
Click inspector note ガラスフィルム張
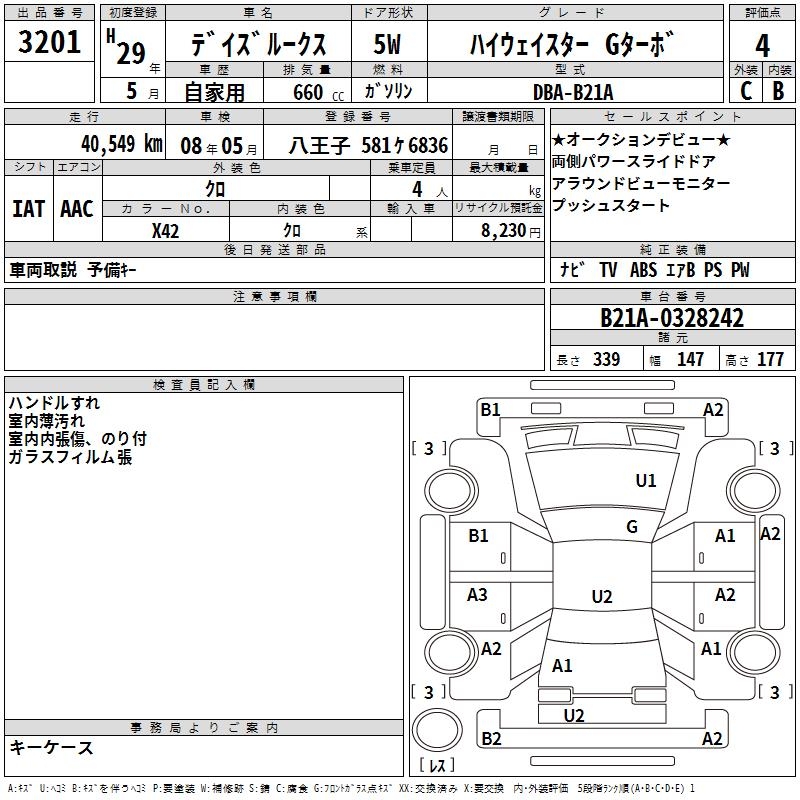pos(70,457)
